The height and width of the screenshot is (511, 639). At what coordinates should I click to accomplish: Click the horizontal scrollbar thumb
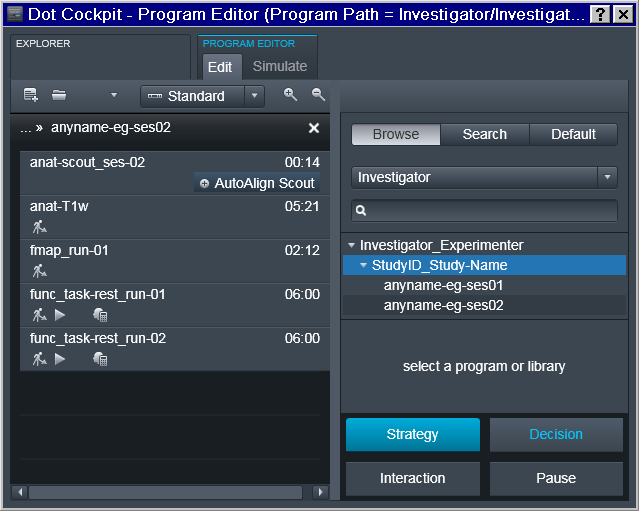pyautogui.click(x=165, y=492)
